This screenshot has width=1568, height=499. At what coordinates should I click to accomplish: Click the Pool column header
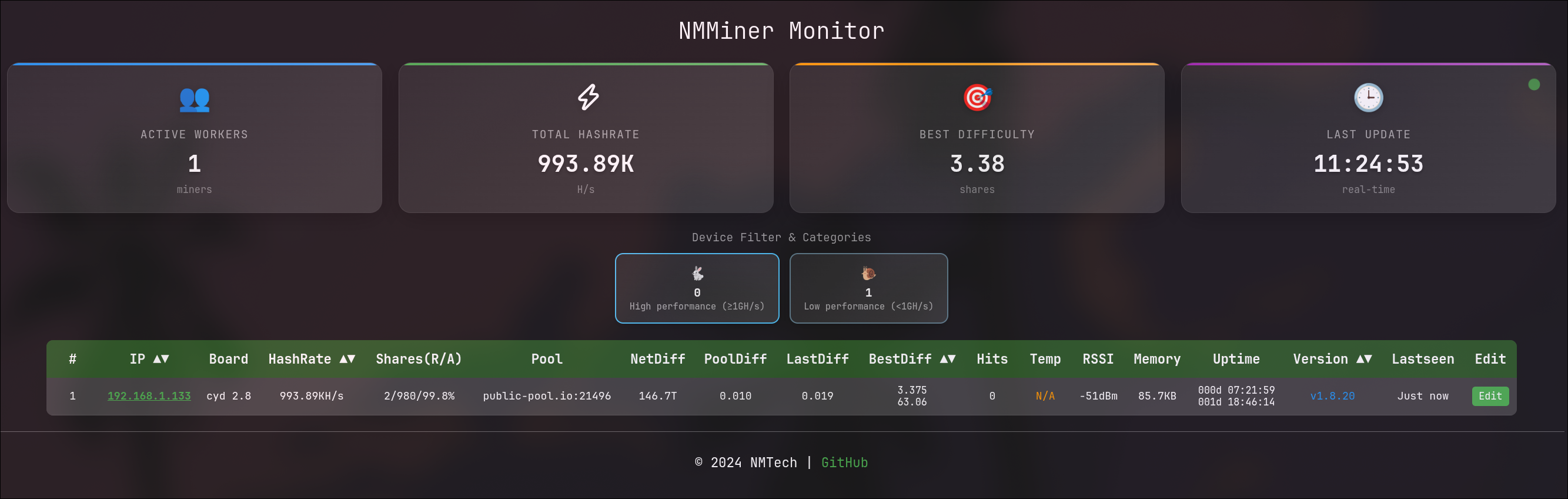click(x=547, y=359)
